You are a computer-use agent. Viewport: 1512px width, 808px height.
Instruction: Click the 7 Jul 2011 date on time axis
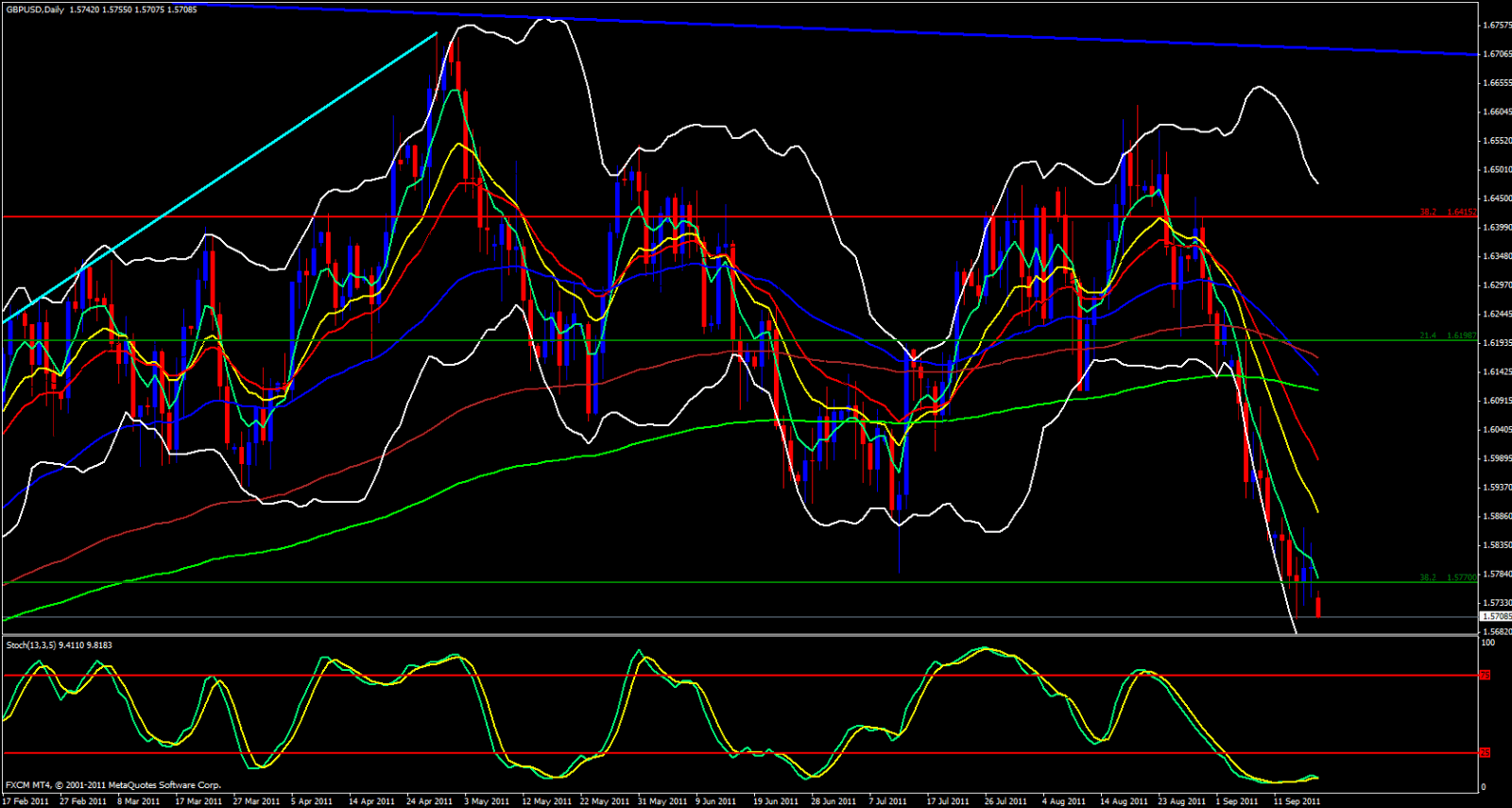888,801
